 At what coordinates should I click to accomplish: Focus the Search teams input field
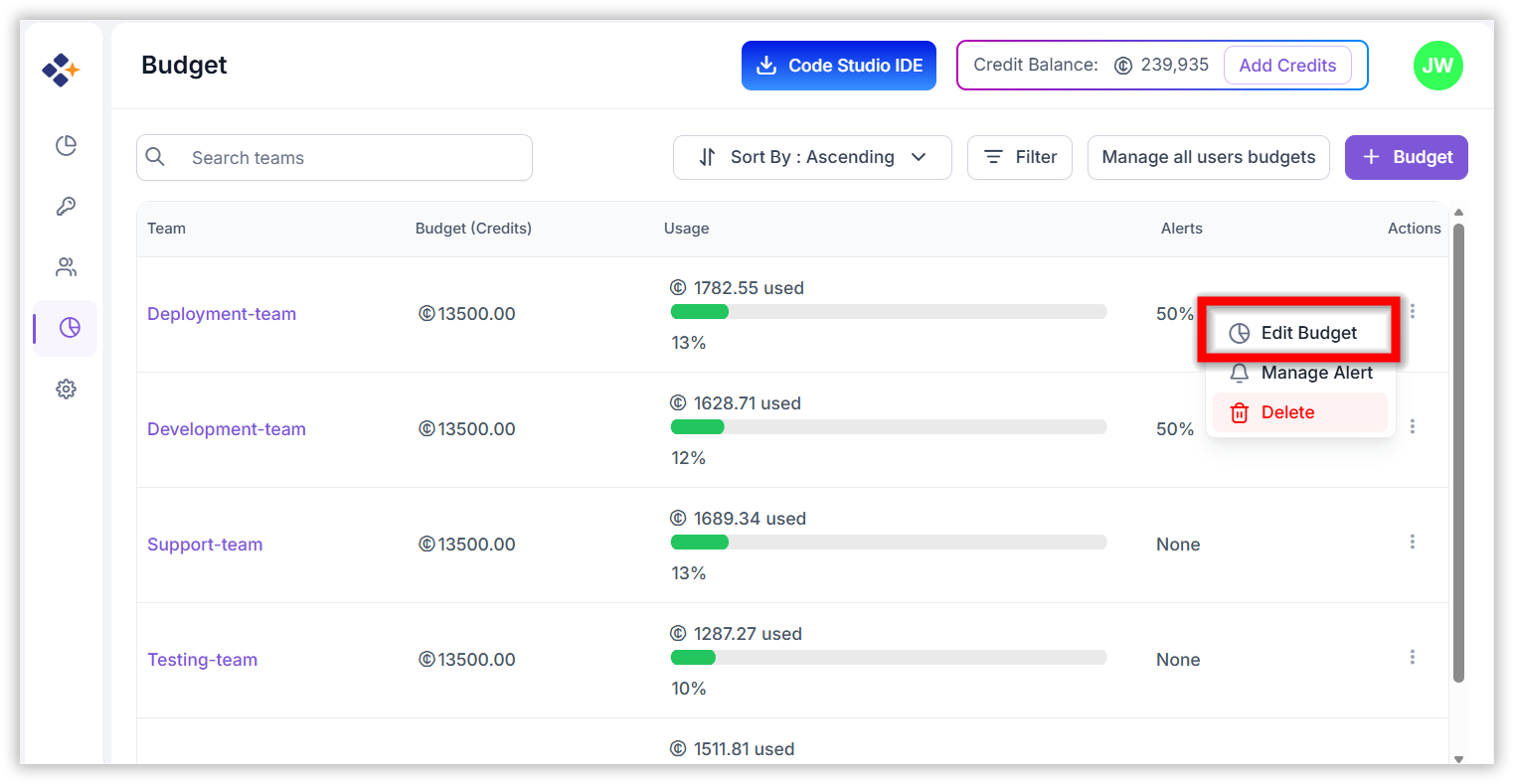348,158
